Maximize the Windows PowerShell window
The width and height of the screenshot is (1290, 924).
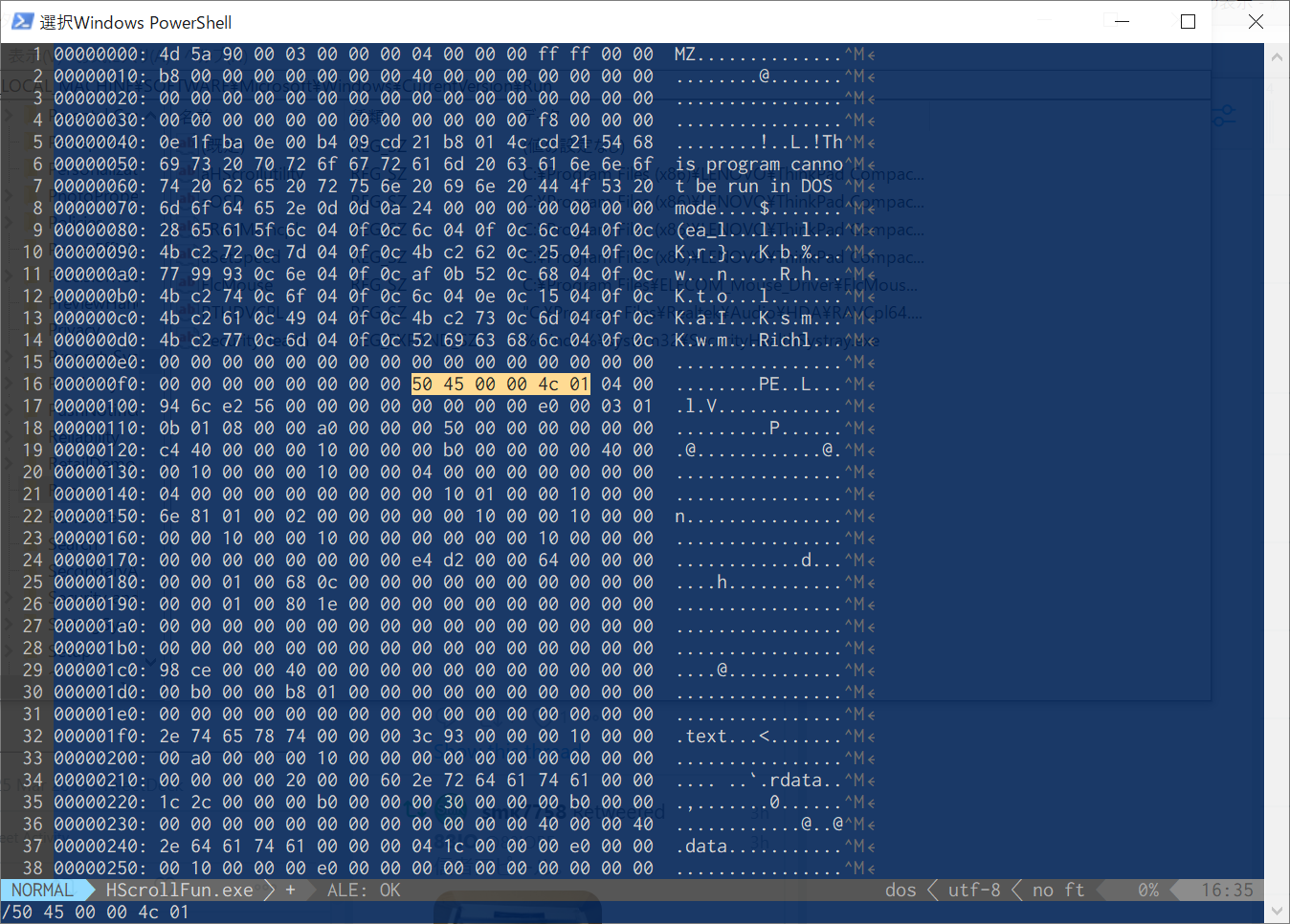pos(1188,22)
